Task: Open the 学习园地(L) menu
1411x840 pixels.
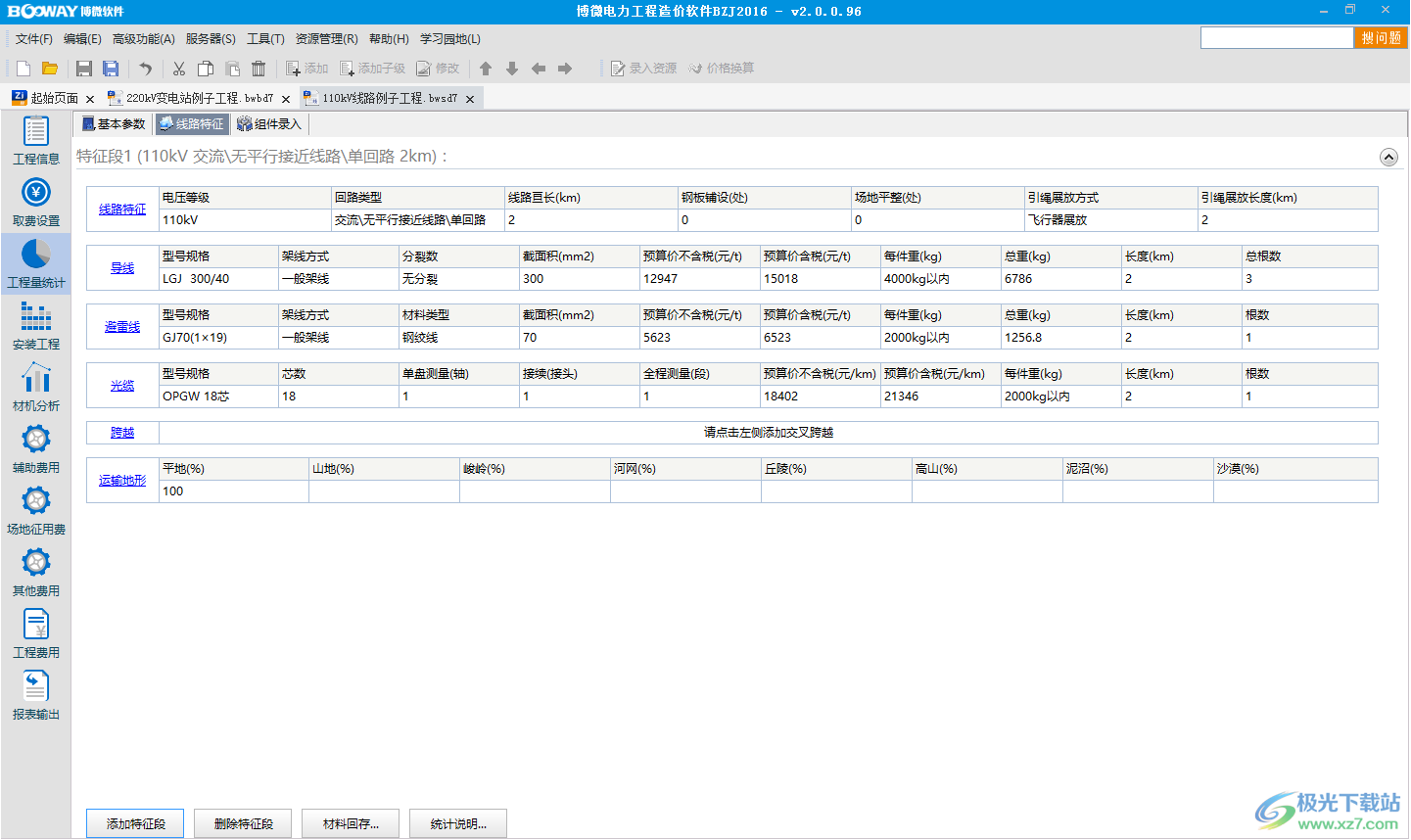Action: 450,39
